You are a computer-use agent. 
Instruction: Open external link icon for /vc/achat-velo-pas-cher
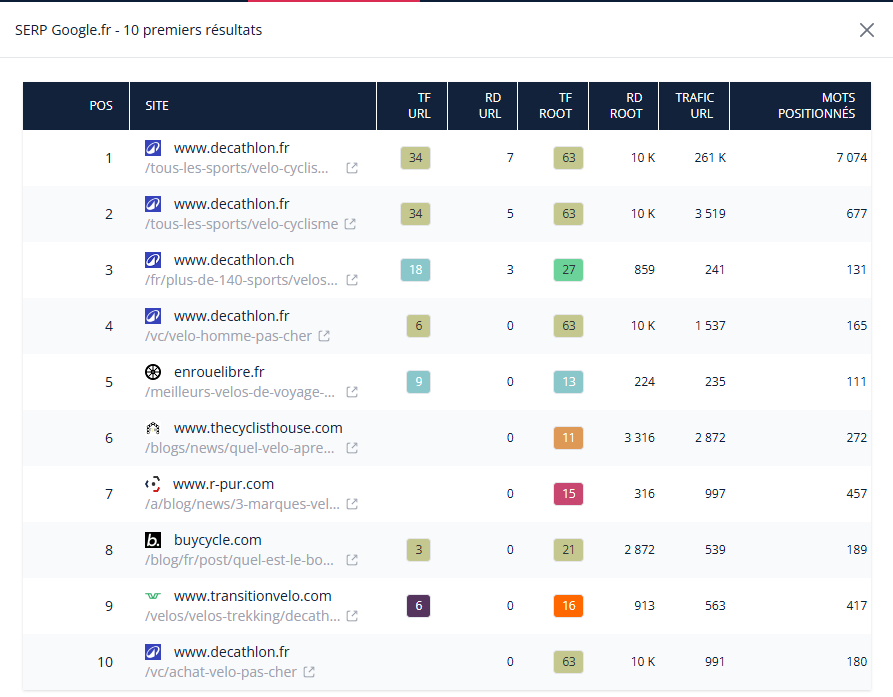309,672
